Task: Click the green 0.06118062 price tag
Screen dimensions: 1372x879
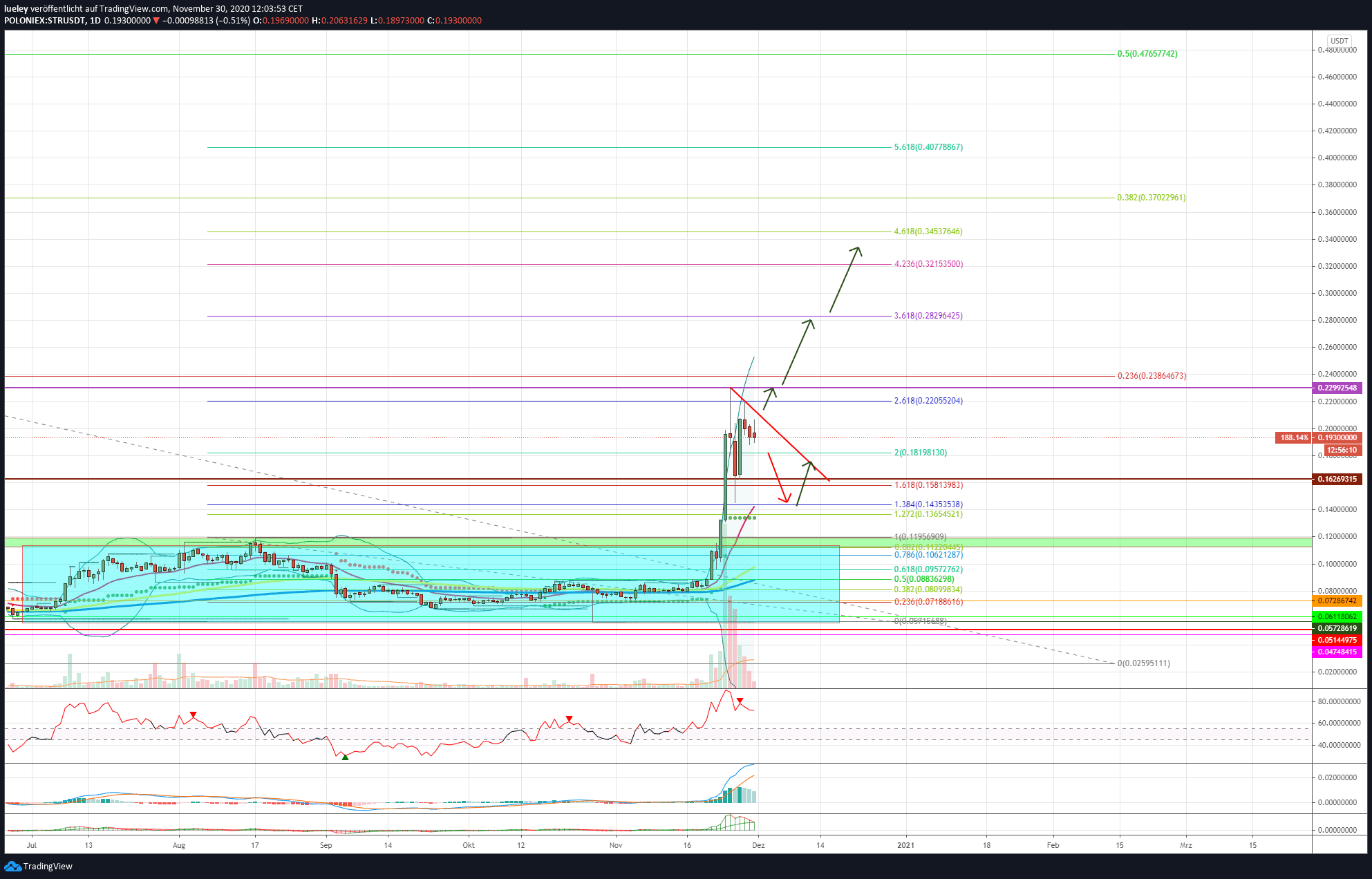Action: click(1337, 616)
